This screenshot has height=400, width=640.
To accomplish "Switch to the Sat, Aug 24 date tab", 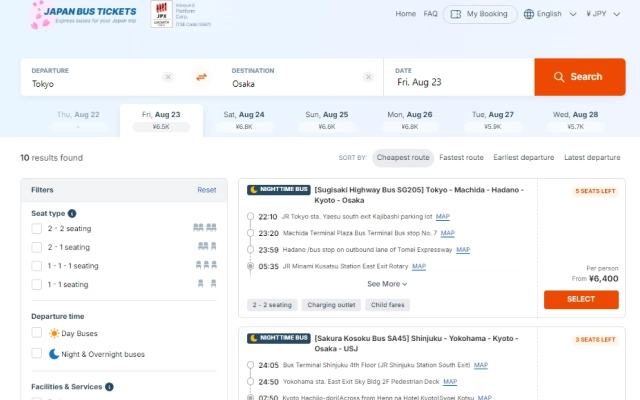I will click(244, 120).
